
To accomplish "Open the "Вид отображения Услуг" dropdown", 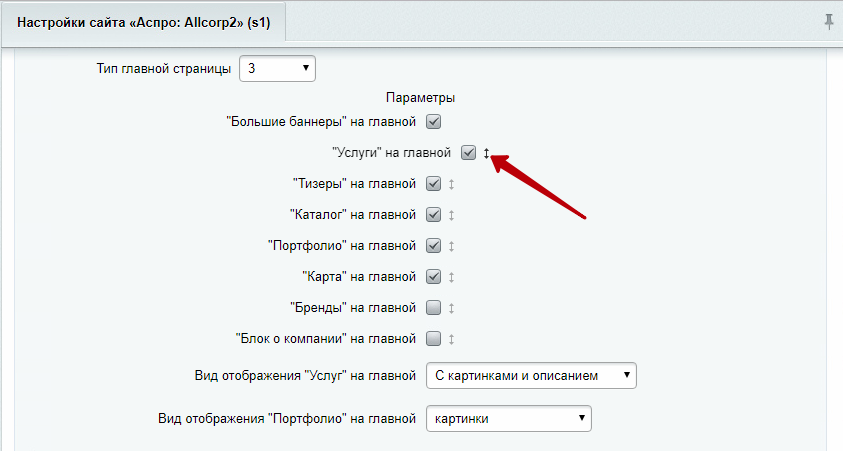I will click(531, 376).
